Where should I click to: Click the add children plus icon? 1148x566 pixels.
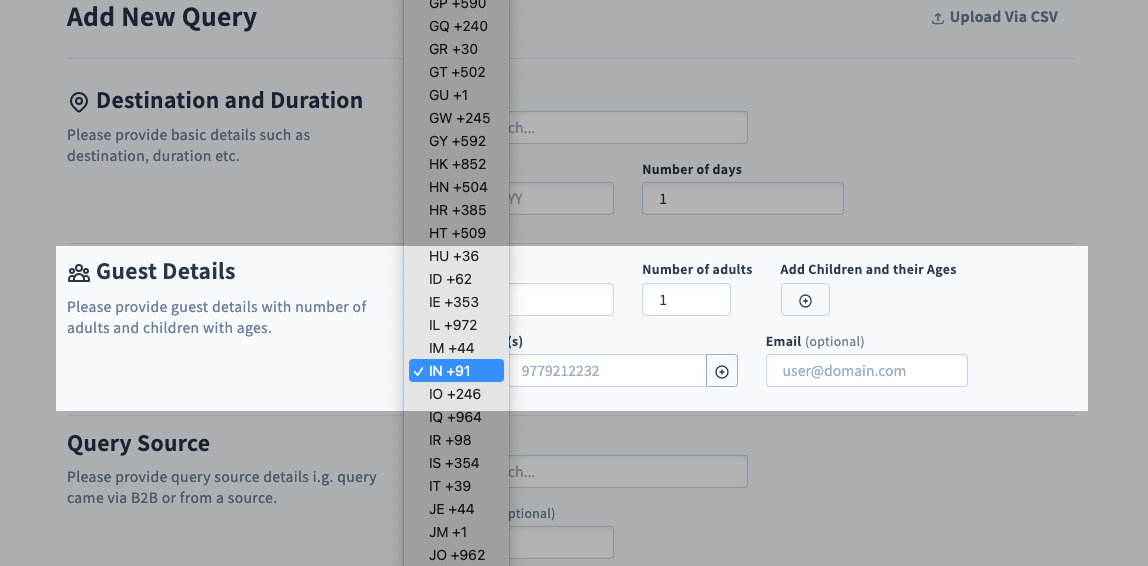(x=805, y=300)
